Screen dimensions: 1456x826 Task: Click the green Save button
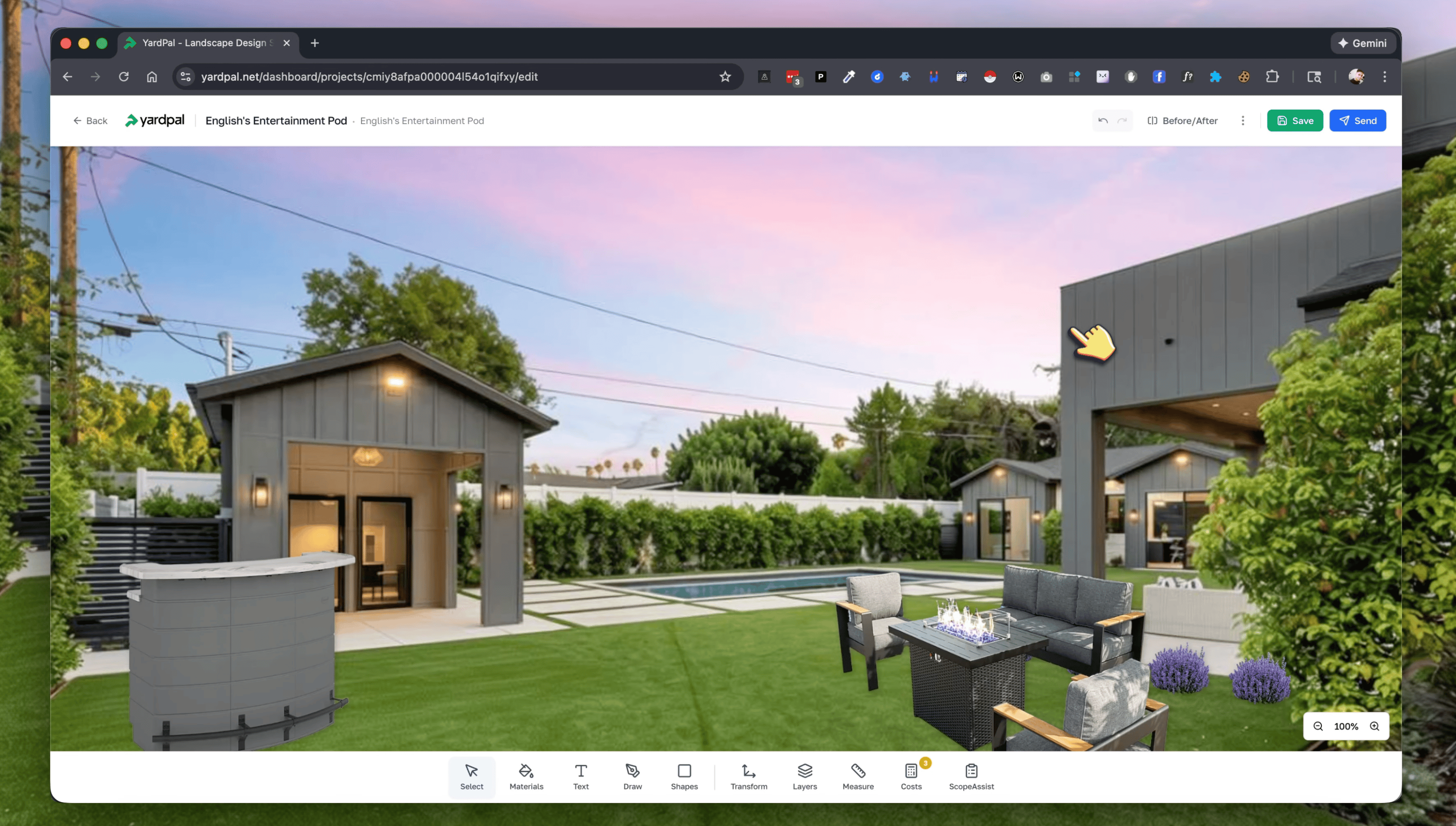pos(1295,121)
